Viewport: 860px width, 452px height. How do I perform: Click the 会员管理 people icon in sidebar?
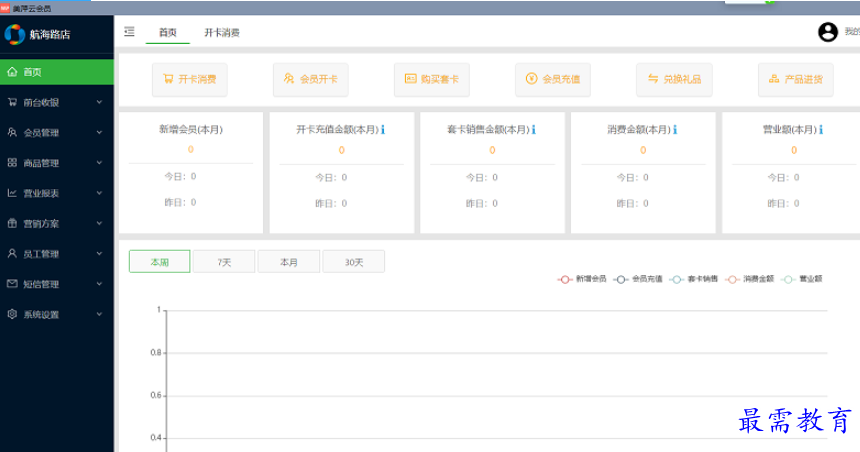[12, 132]
